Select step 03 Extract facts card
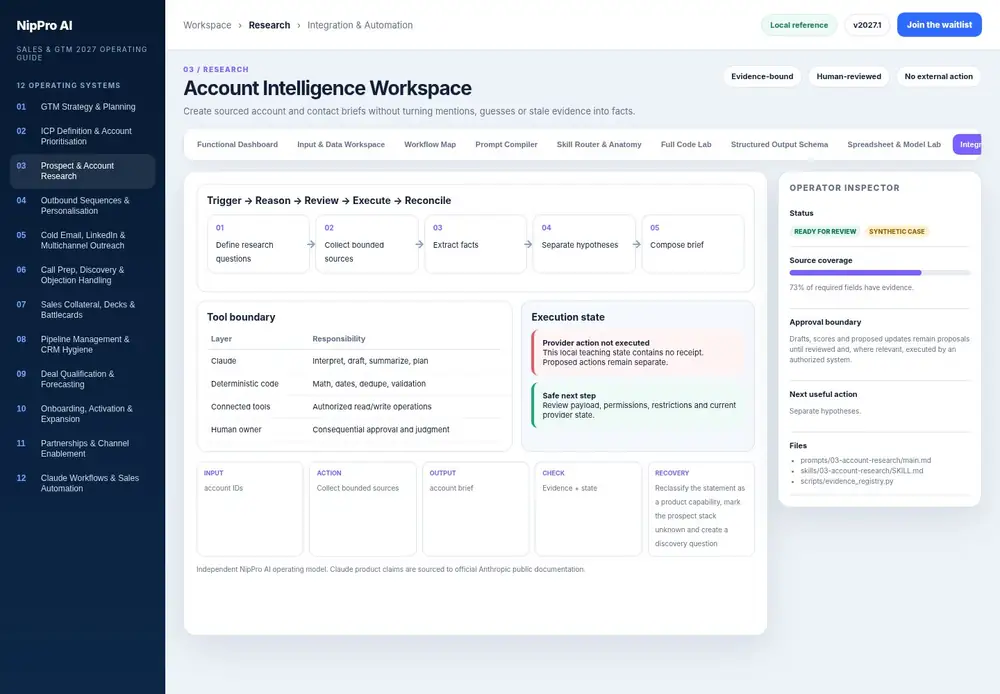 pos(476,244)
